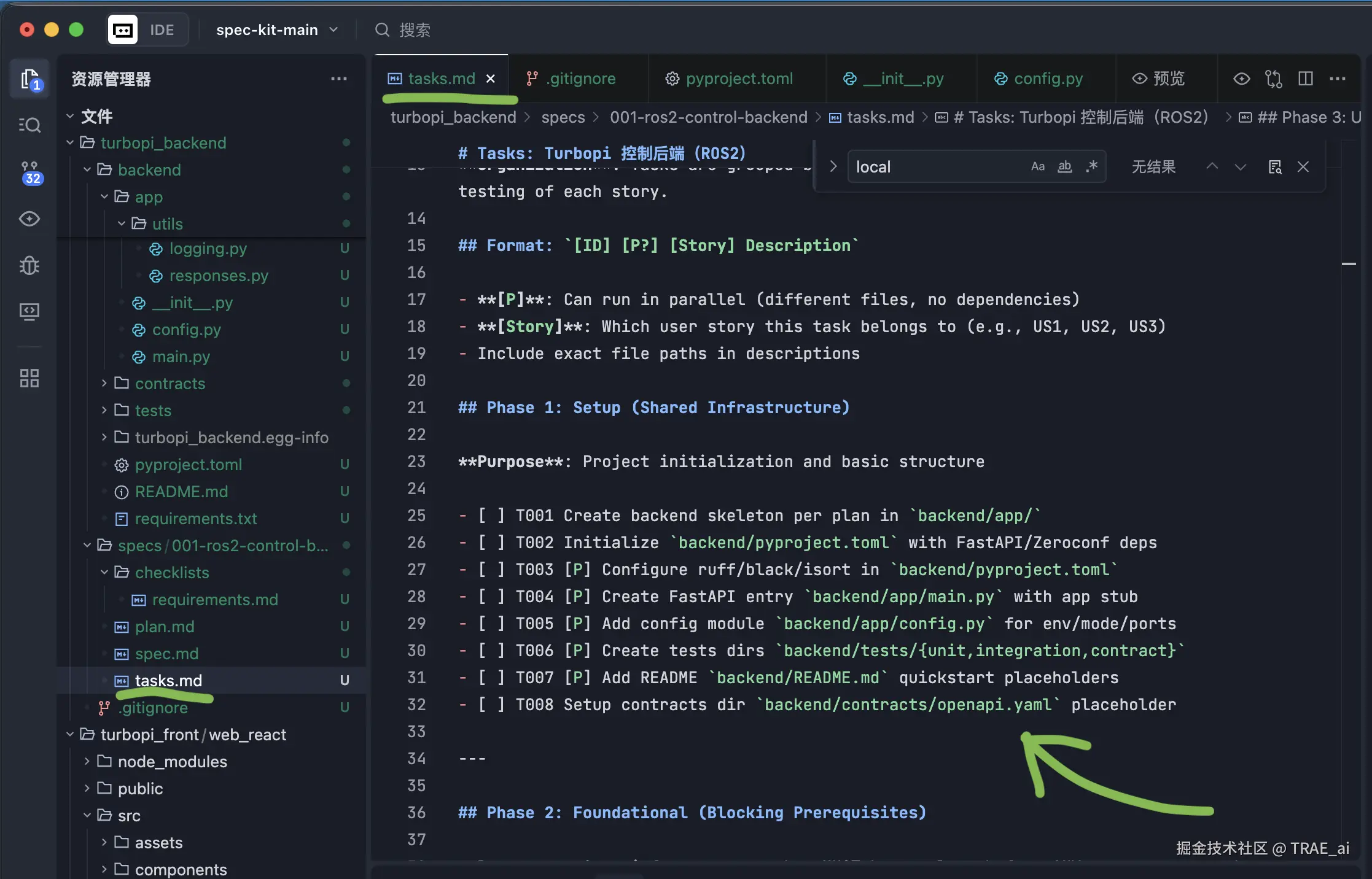Toggle Match Whole Word option
Image resolution: width=1372 pixels, height=879 pixels.
pos(1065,166)
